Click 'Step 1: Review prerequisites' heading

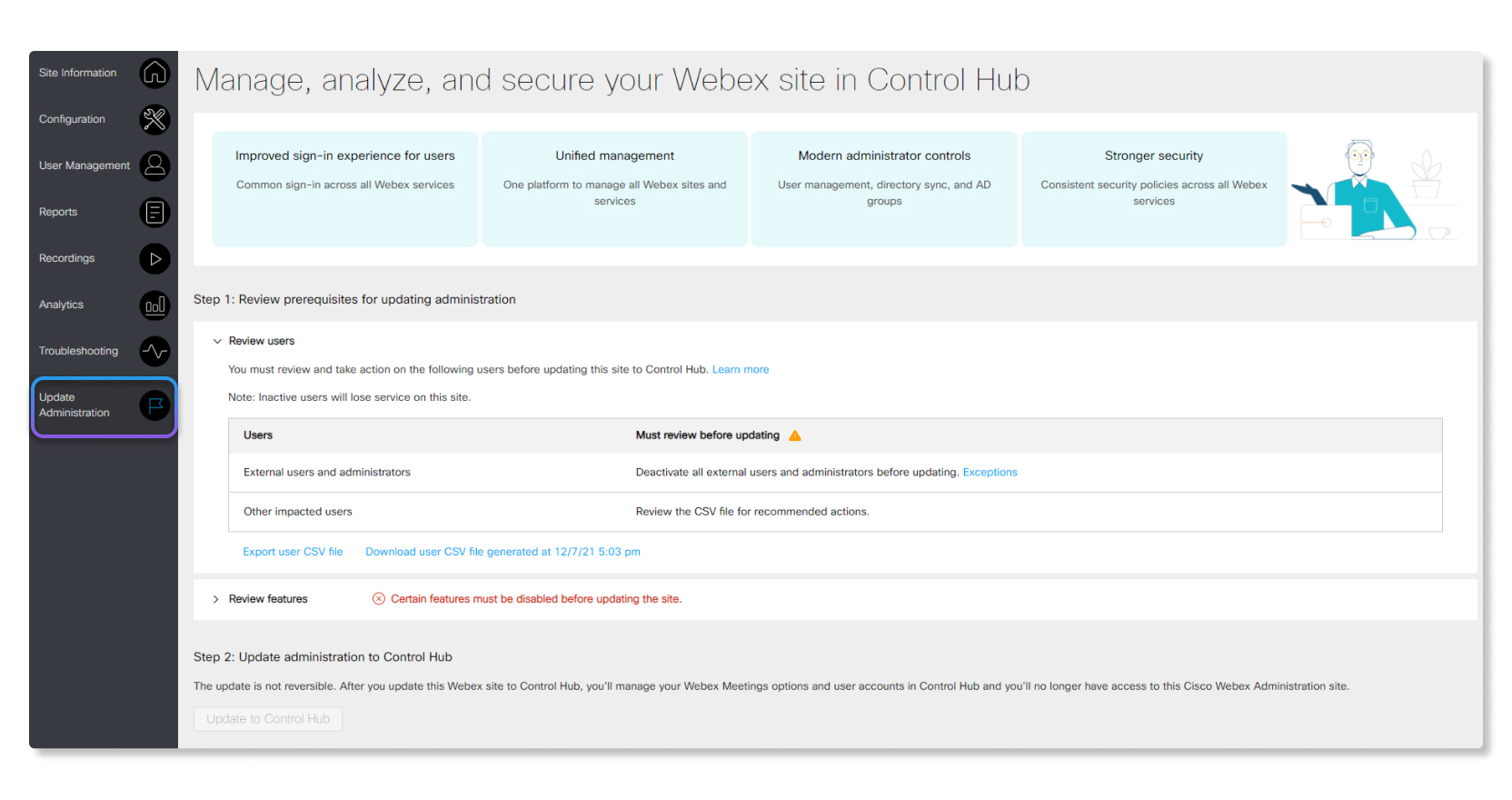(x=354, y=300)
